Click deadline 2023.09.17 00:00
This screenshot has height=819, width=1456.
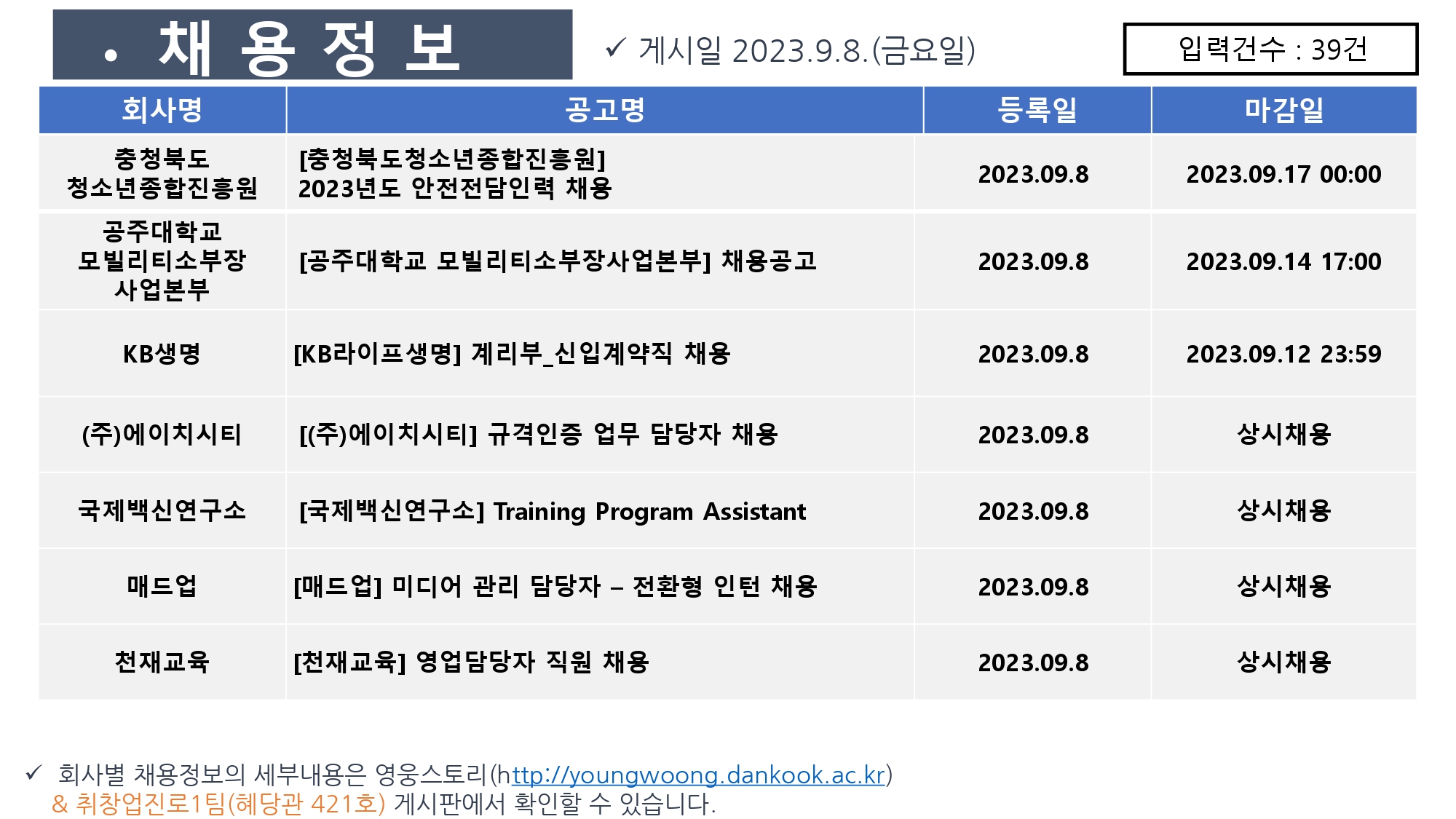[1283, 175]
